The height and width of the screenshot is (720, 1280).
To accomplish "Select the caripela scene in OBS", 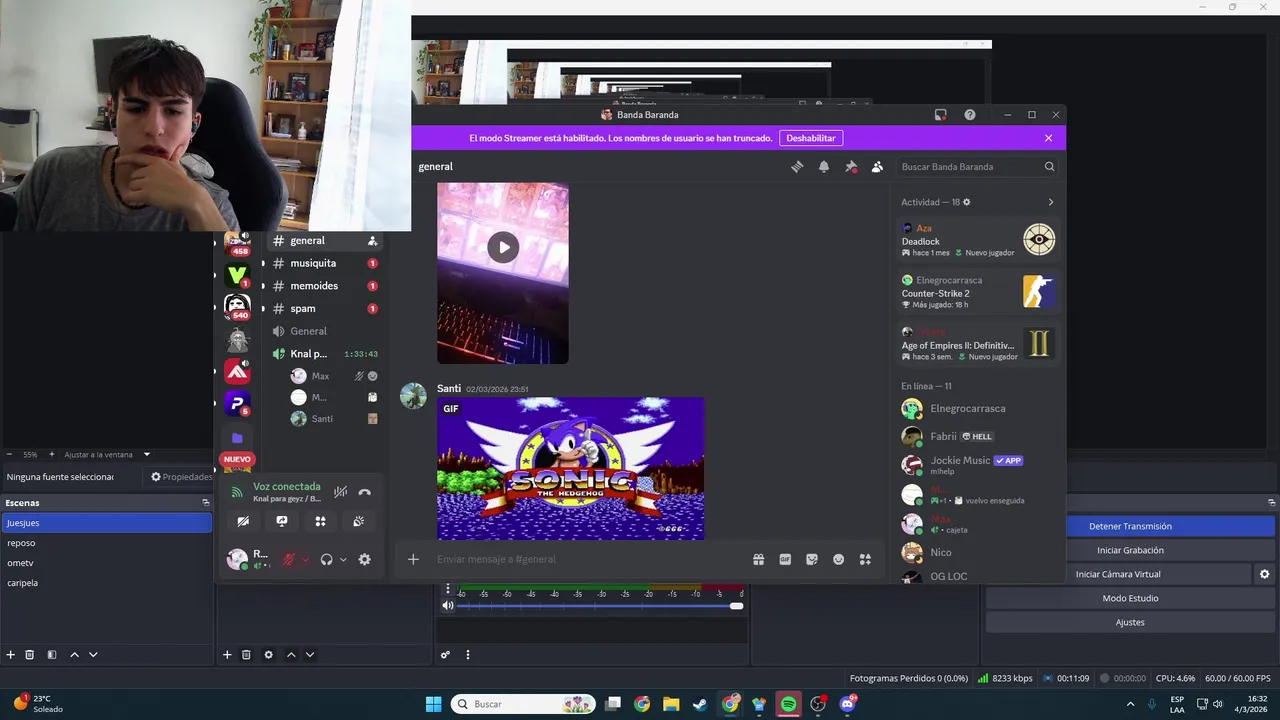I will click(106, 583).
